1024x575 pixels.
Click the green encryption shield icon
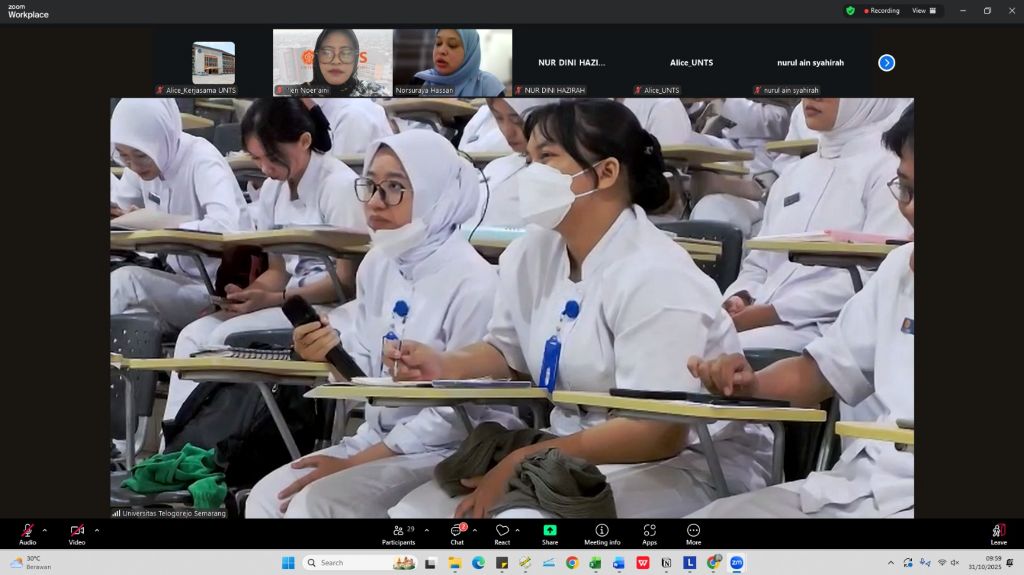pos(850,11)
